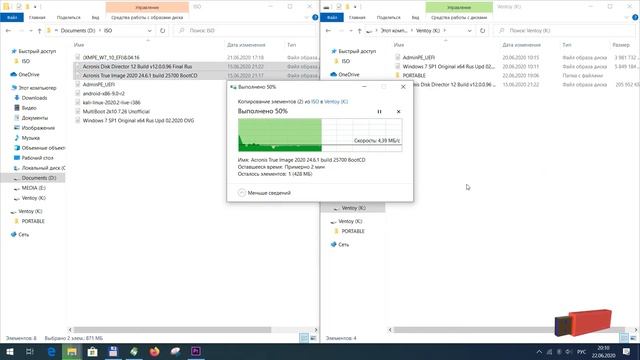Screen dimensions: 640x360
Task: Sort Ventoy window by Размер column
Action: pyautogui.click(x=621, y=45)
